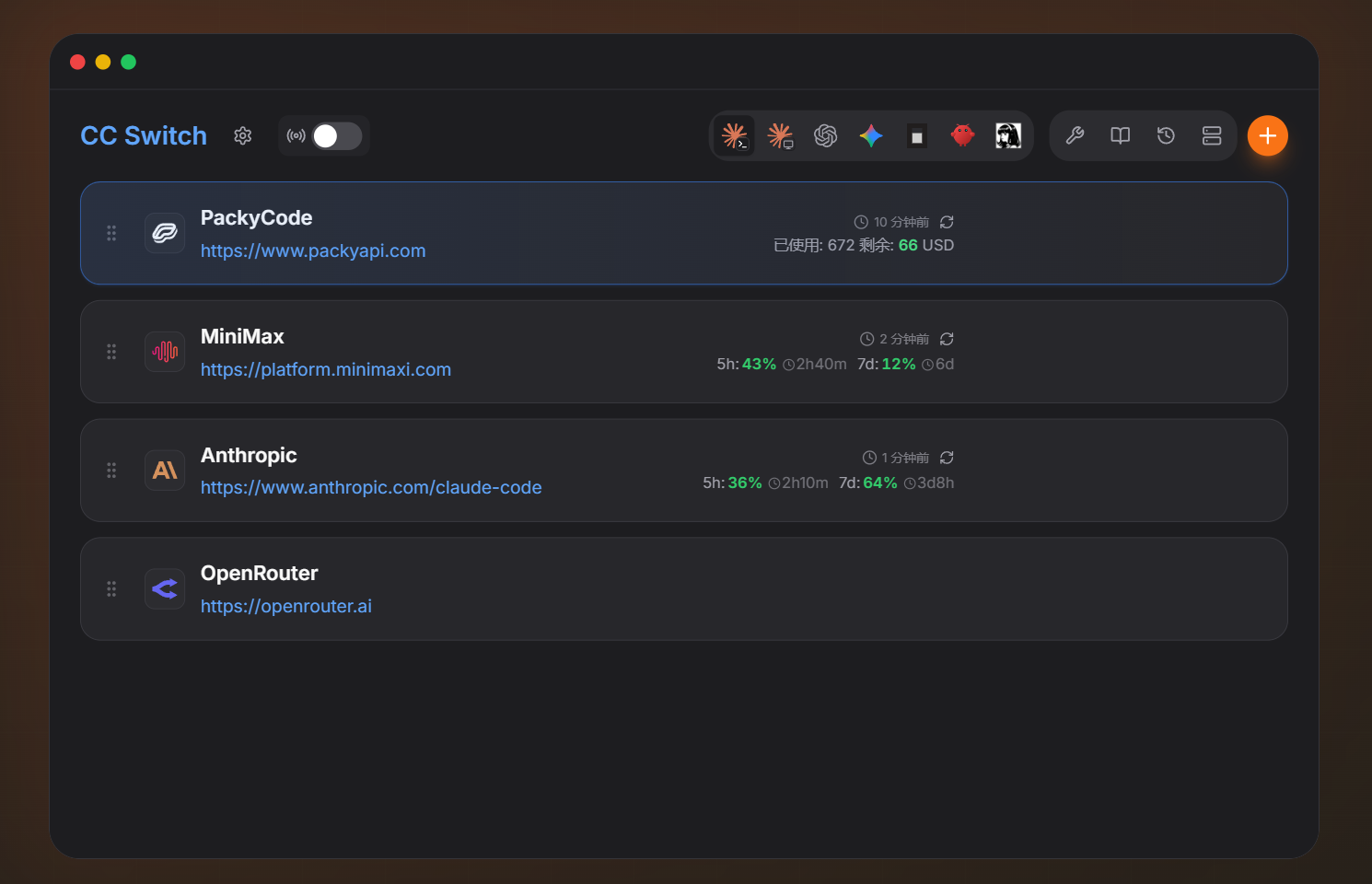Add a new provider with plus button
The width and height of the screenshot is (1372, 884).
tap(1268, 136)
